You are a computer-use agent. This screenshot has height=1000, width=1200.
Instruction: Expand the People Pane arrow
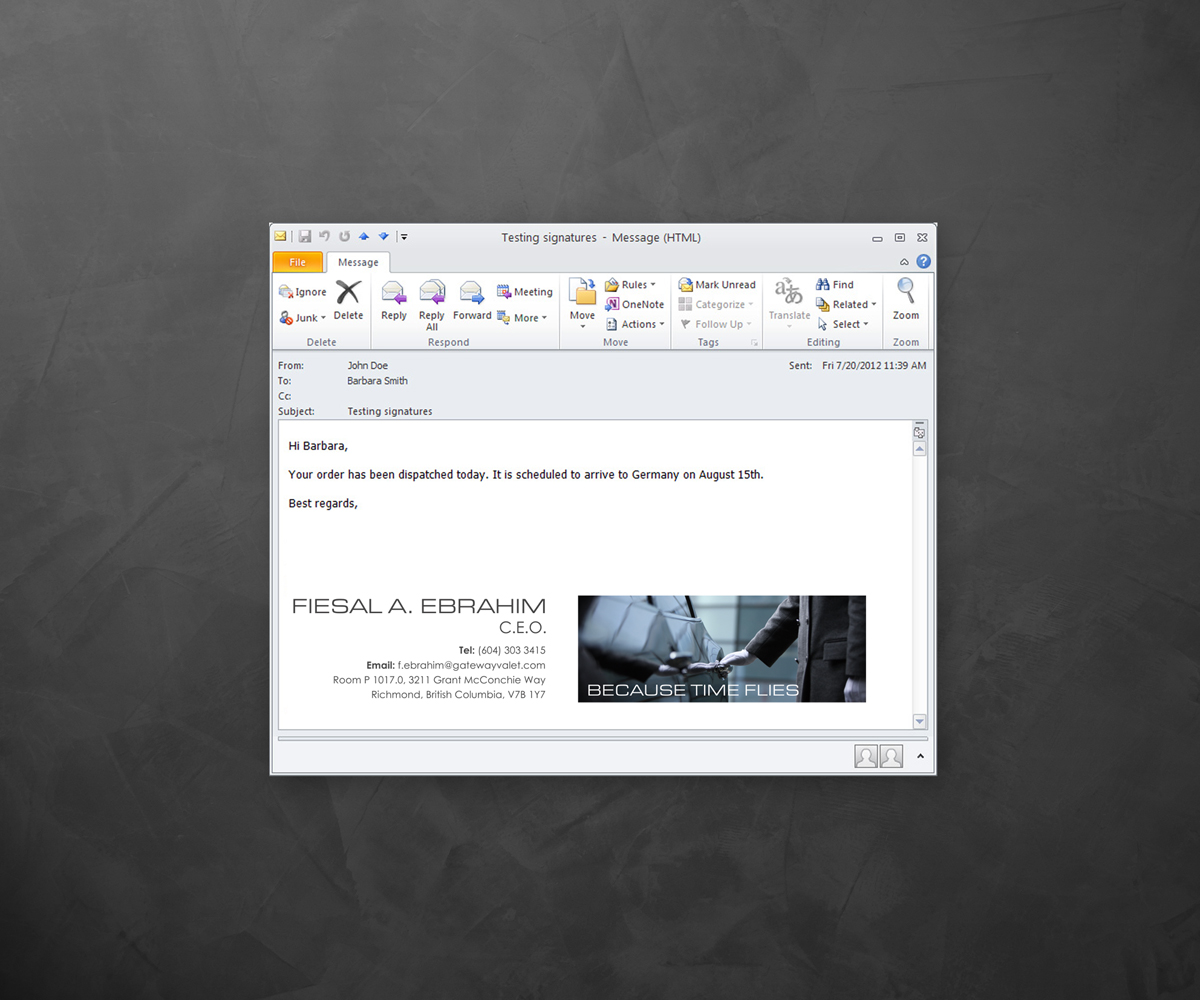pos(920,756)
